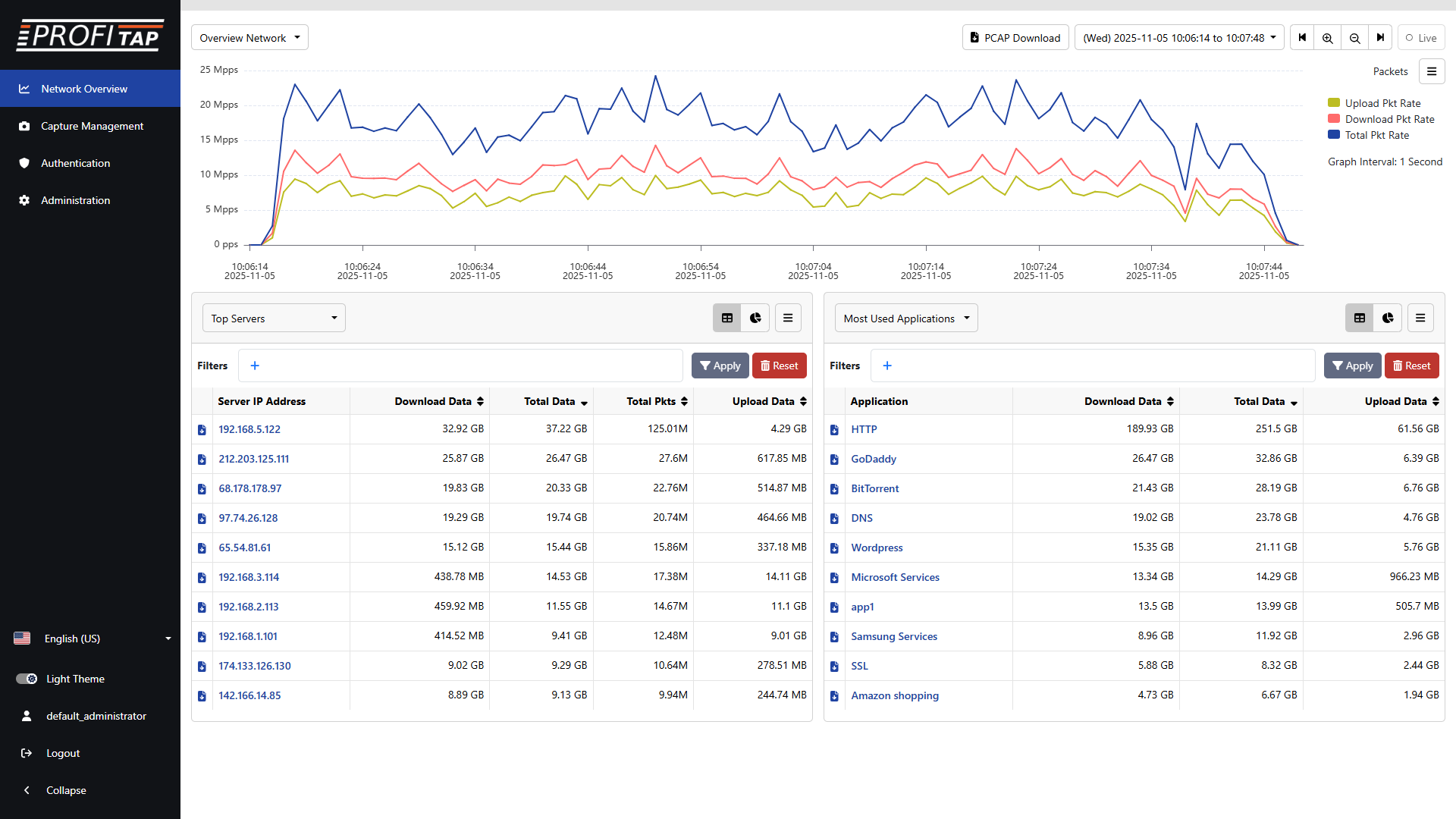Open Capture Management in the sidebar
This screenshot has height=819, width=1456.
92,126
